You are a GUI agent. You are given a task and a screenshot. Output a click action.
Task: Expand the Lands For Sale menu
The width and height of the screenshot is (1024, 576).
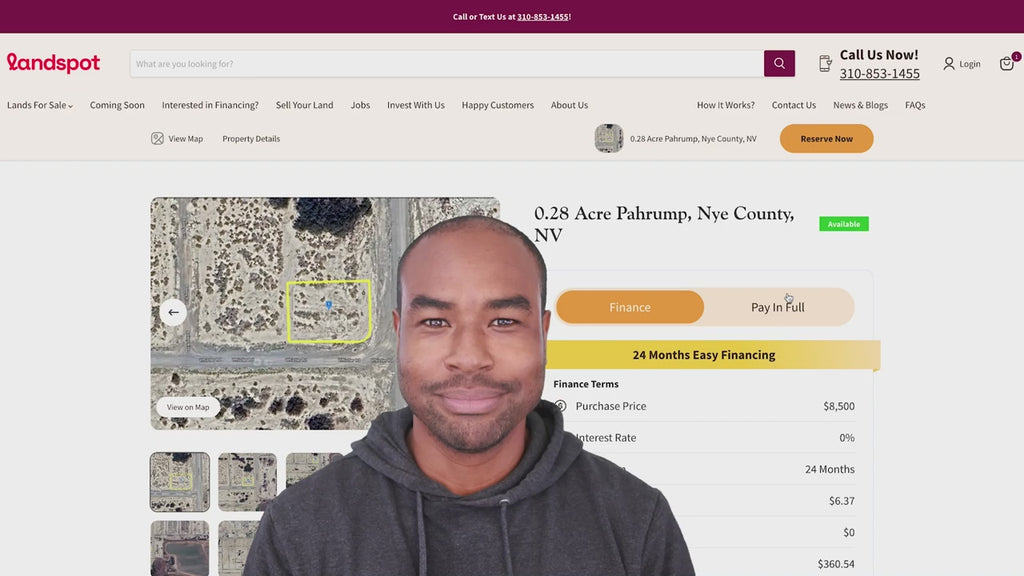40,105
